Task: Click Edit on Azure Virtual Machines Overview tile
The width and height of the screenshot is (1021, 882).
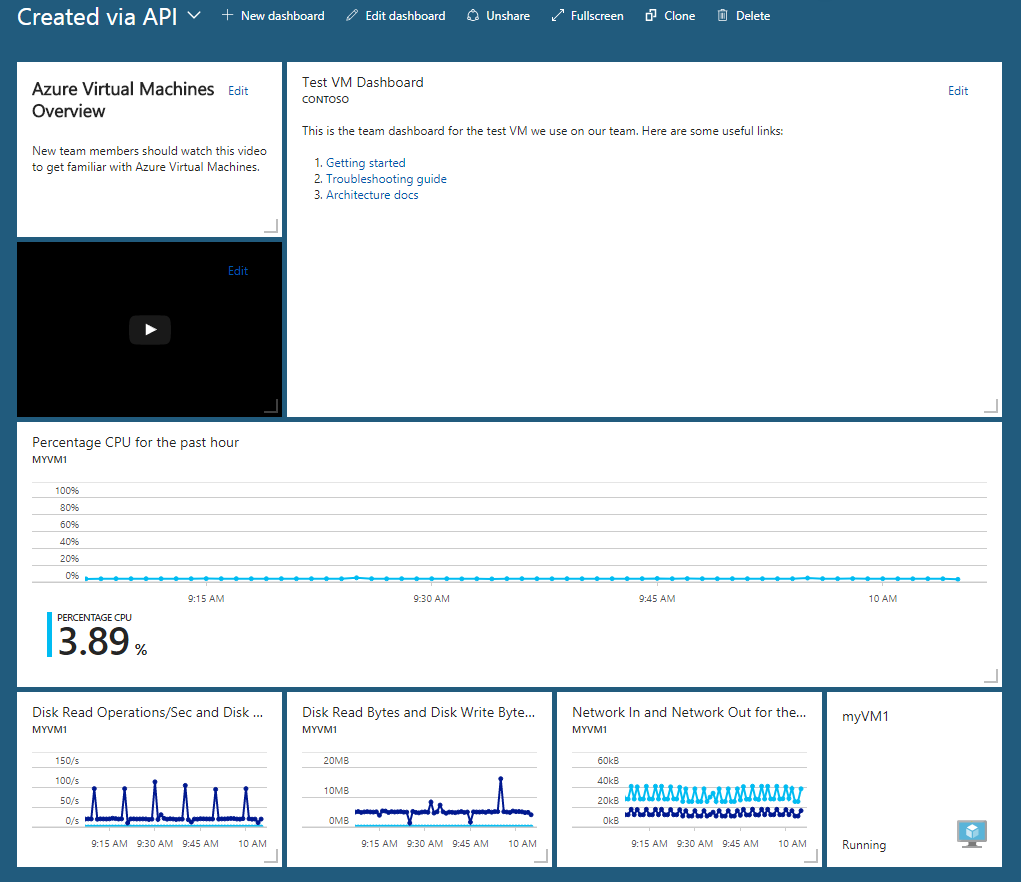Action: 238,91
